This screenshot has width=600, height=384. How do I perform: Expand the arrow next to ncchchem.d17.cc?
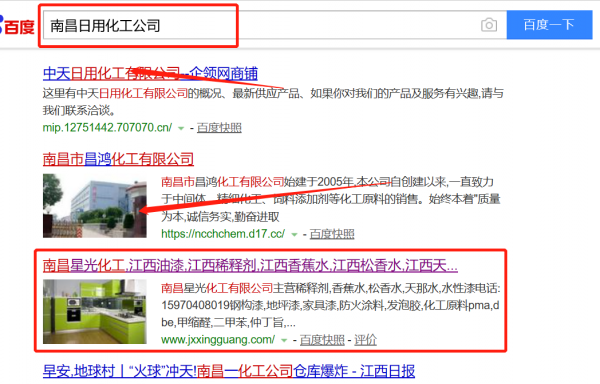[294, 235]
